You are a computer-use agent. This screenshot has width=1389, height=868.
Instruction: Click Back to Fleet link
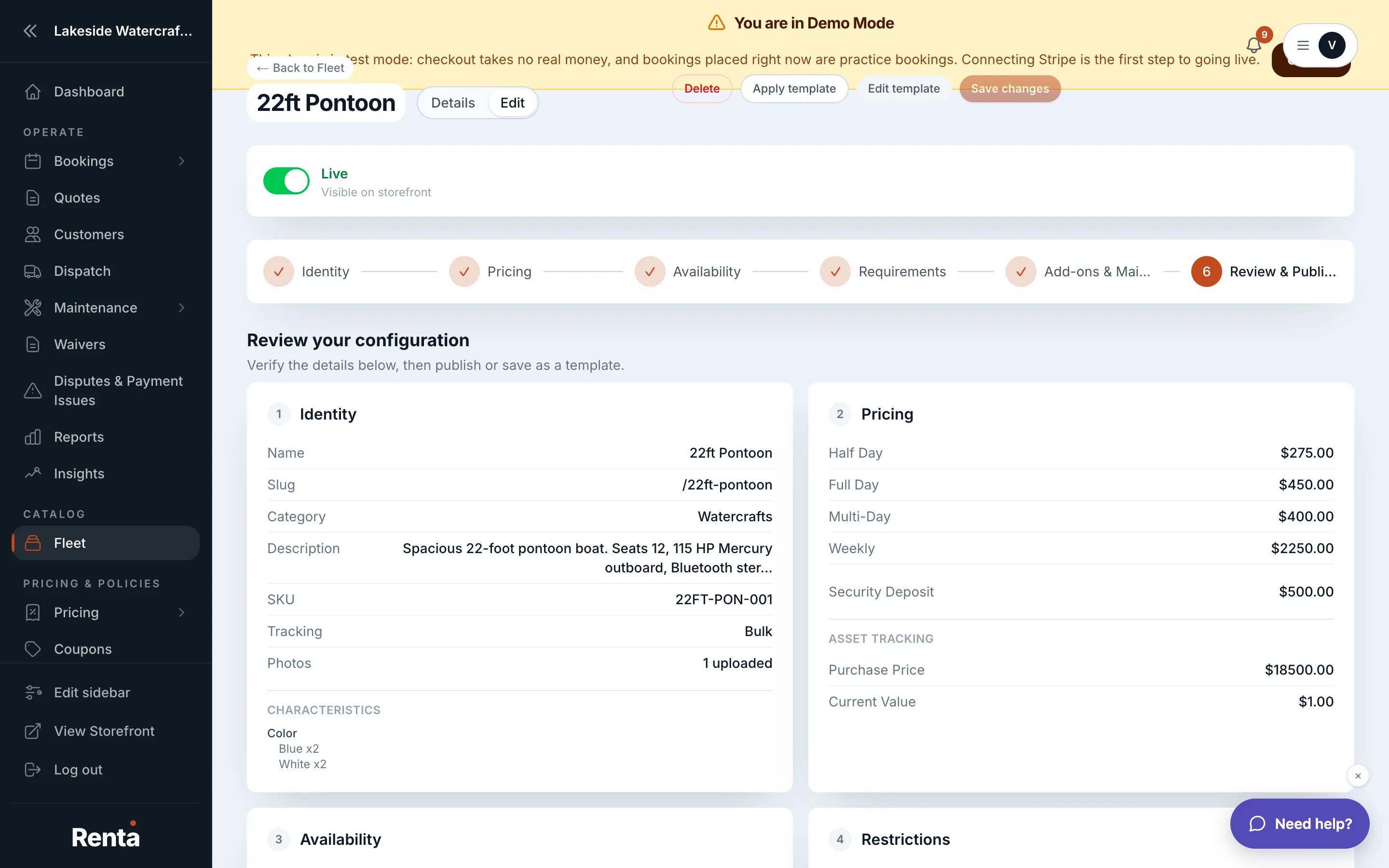tap(300, 68)
